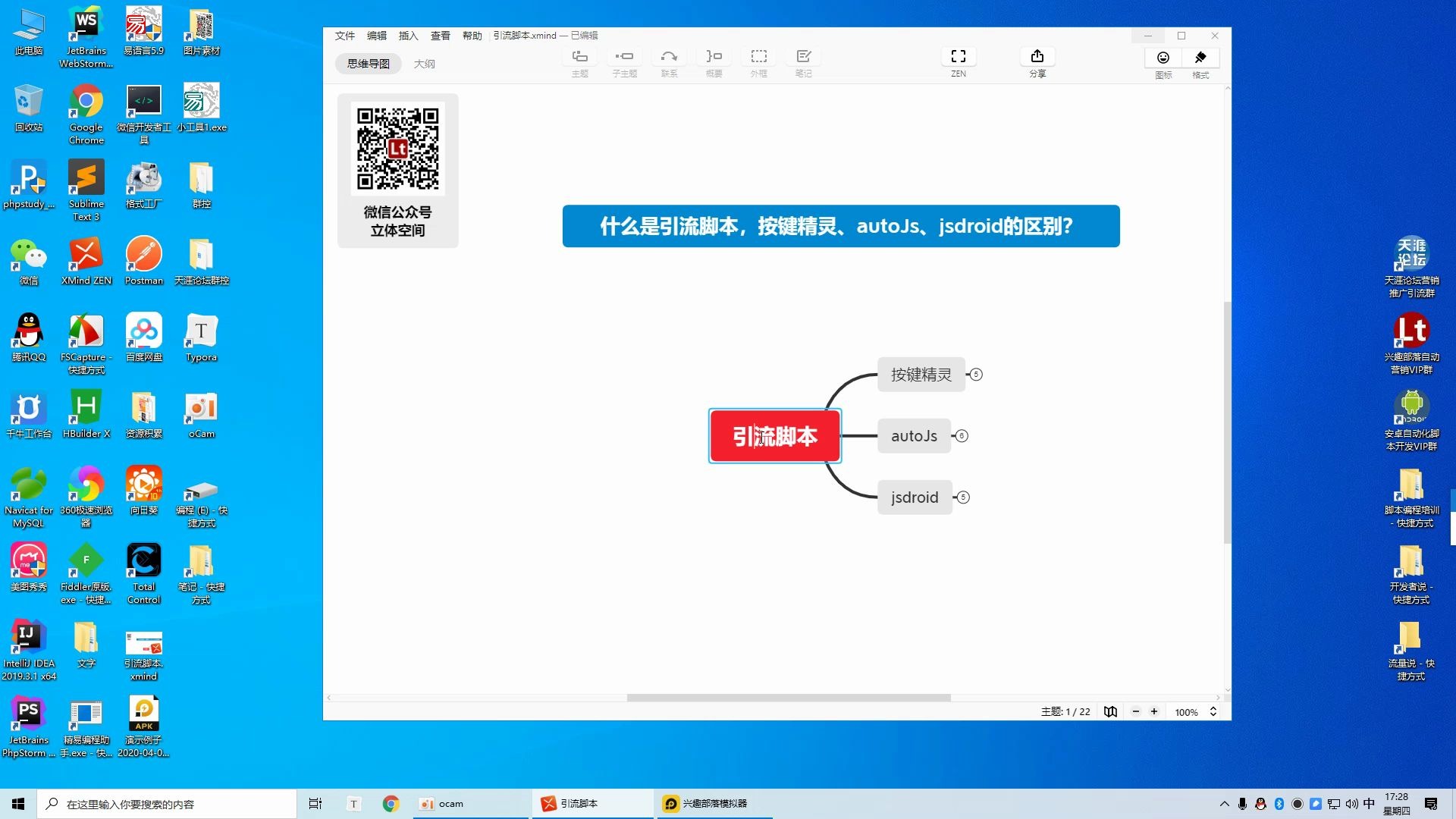The height and width of the screenshot is (819, 1456).
Task: Select the 按键精灵 topic node
Action: click(921, 375)
